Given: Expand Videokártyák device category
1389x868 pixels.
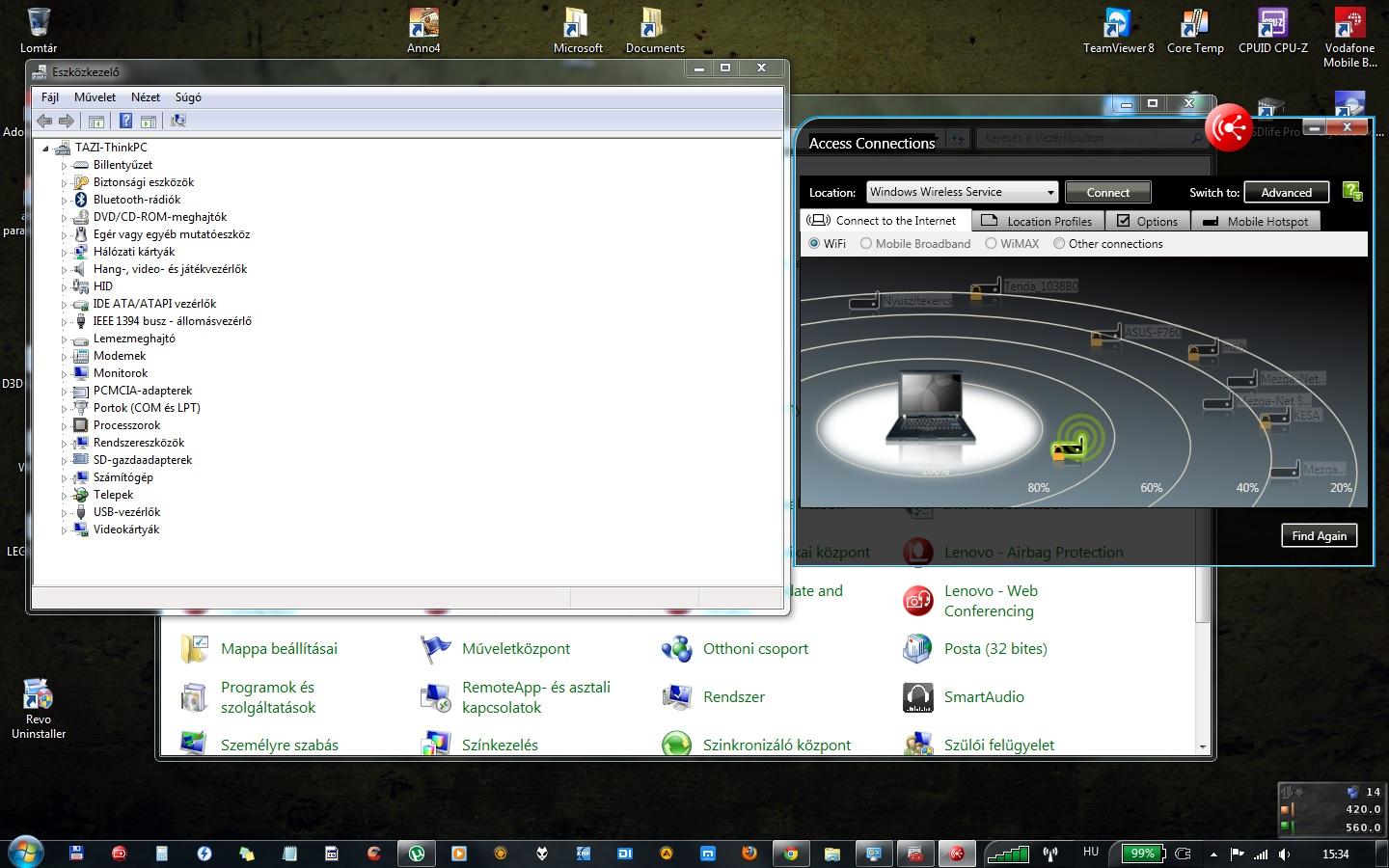Looking at the screenshot, I should click(x=64, y=529).
